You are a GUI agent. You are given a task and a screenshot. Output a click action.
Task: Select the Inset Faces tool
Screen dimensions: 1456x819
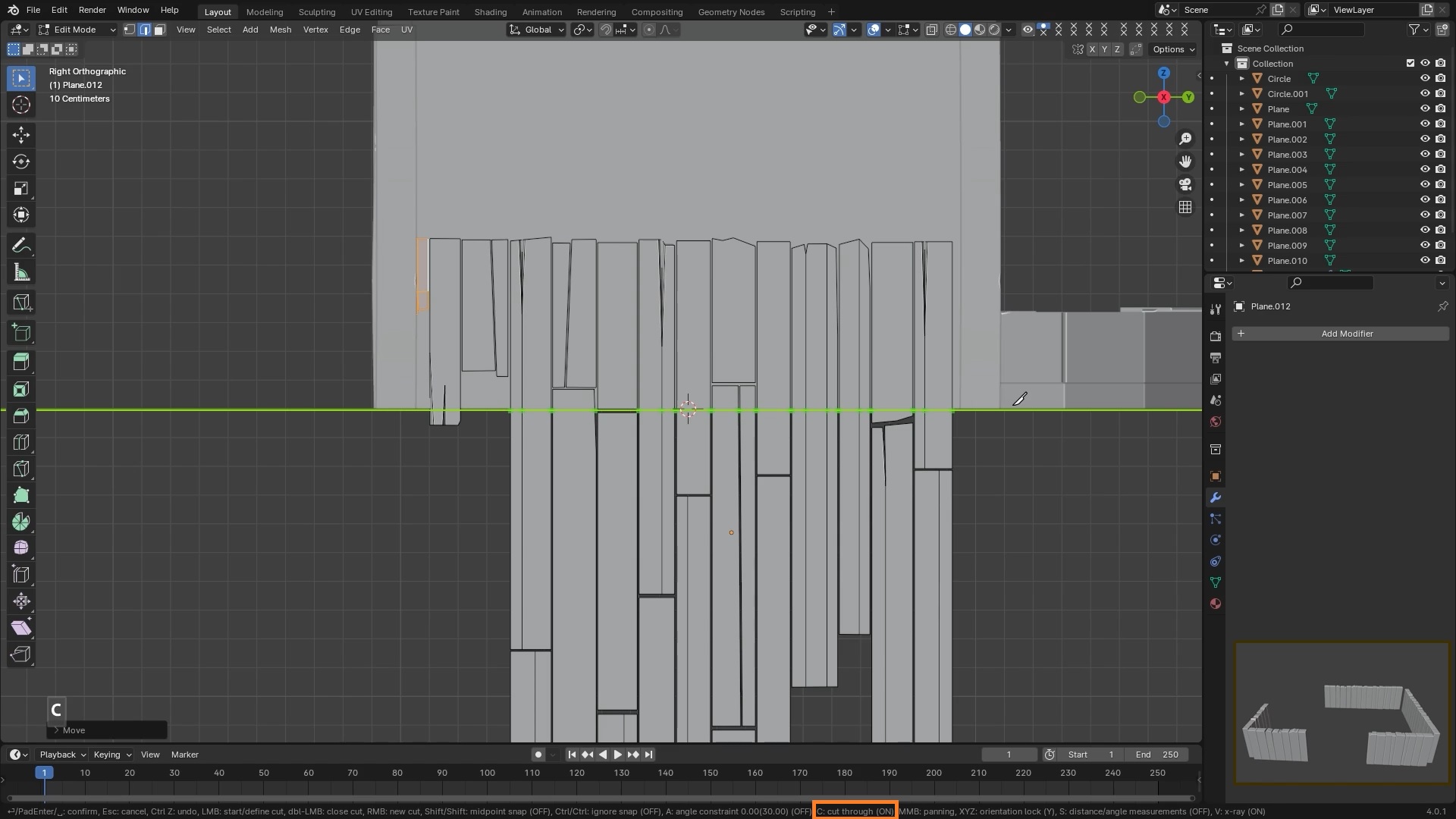pos(21,389)
